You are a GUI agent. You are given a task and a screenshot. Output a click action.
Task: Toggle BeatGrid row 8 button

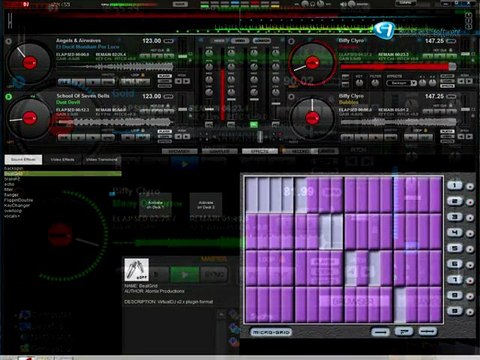click(455, 295)
